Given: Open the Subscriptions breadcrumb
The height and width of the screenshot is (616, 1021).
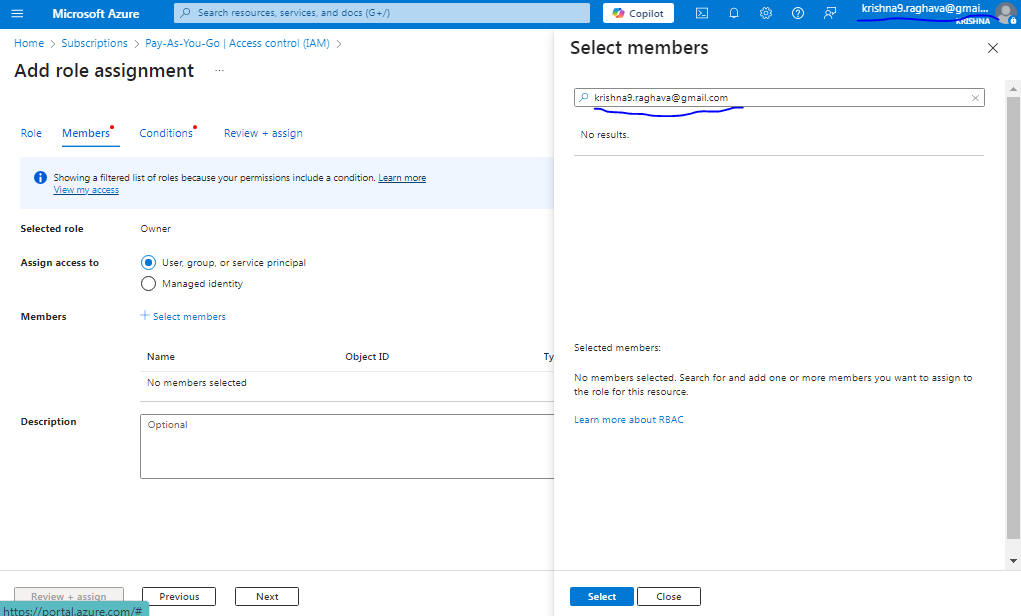Looking at the screenshot, I should coord(94,43).
